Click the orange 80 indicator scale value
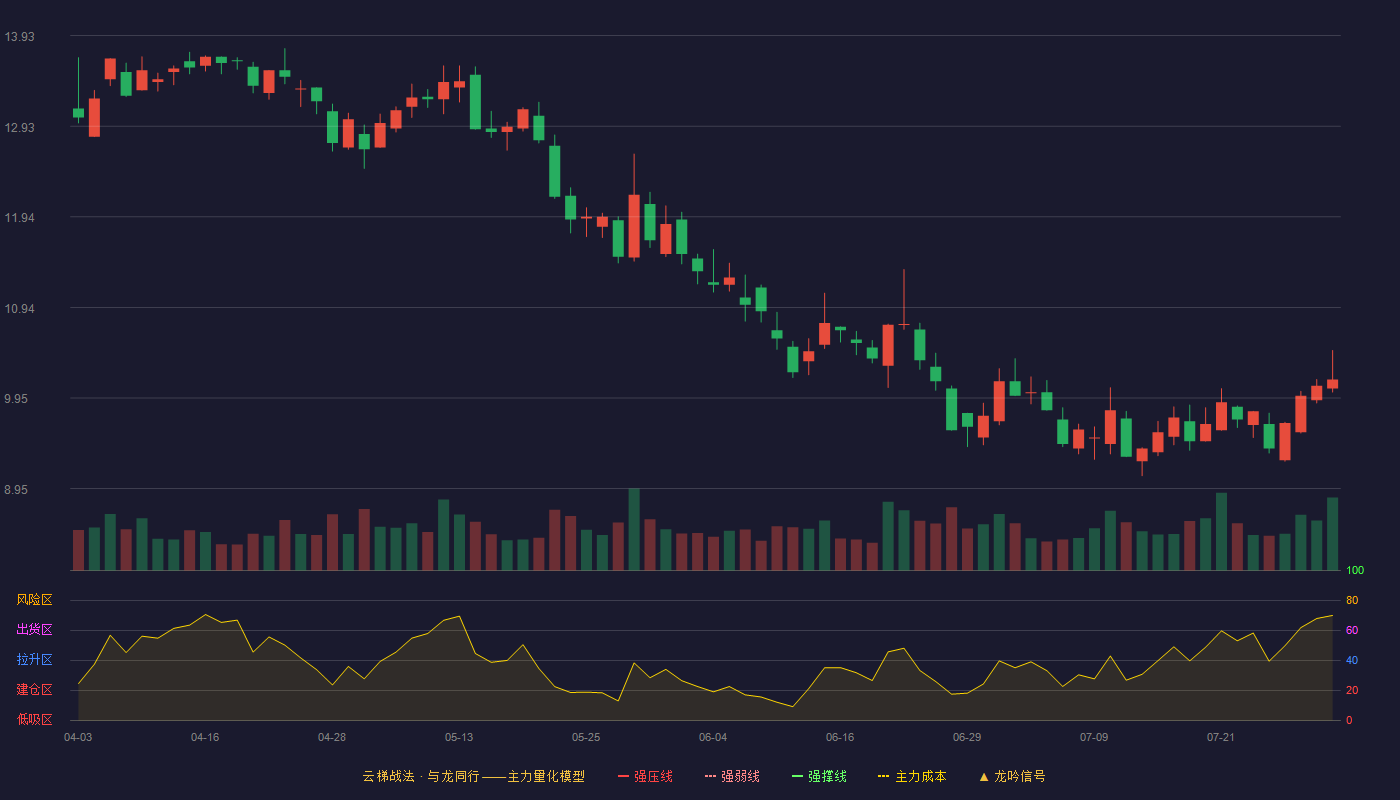Image resolution: width=1400 pixels, height=800 pixels. (1352, 600)
